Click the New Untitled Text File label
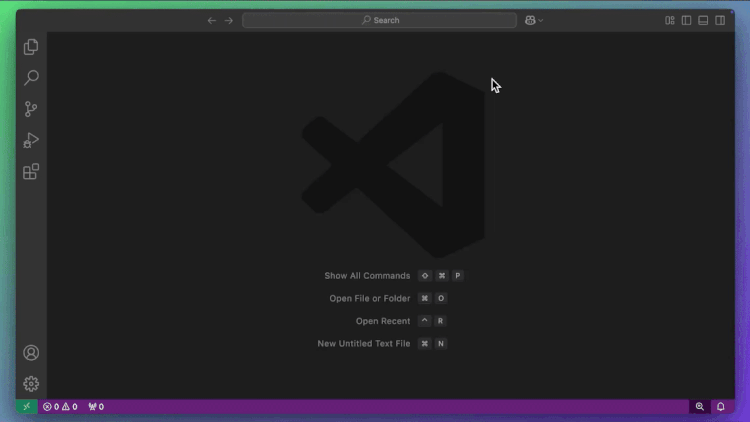Screen dimensions: 750x422 pos(364,344)
